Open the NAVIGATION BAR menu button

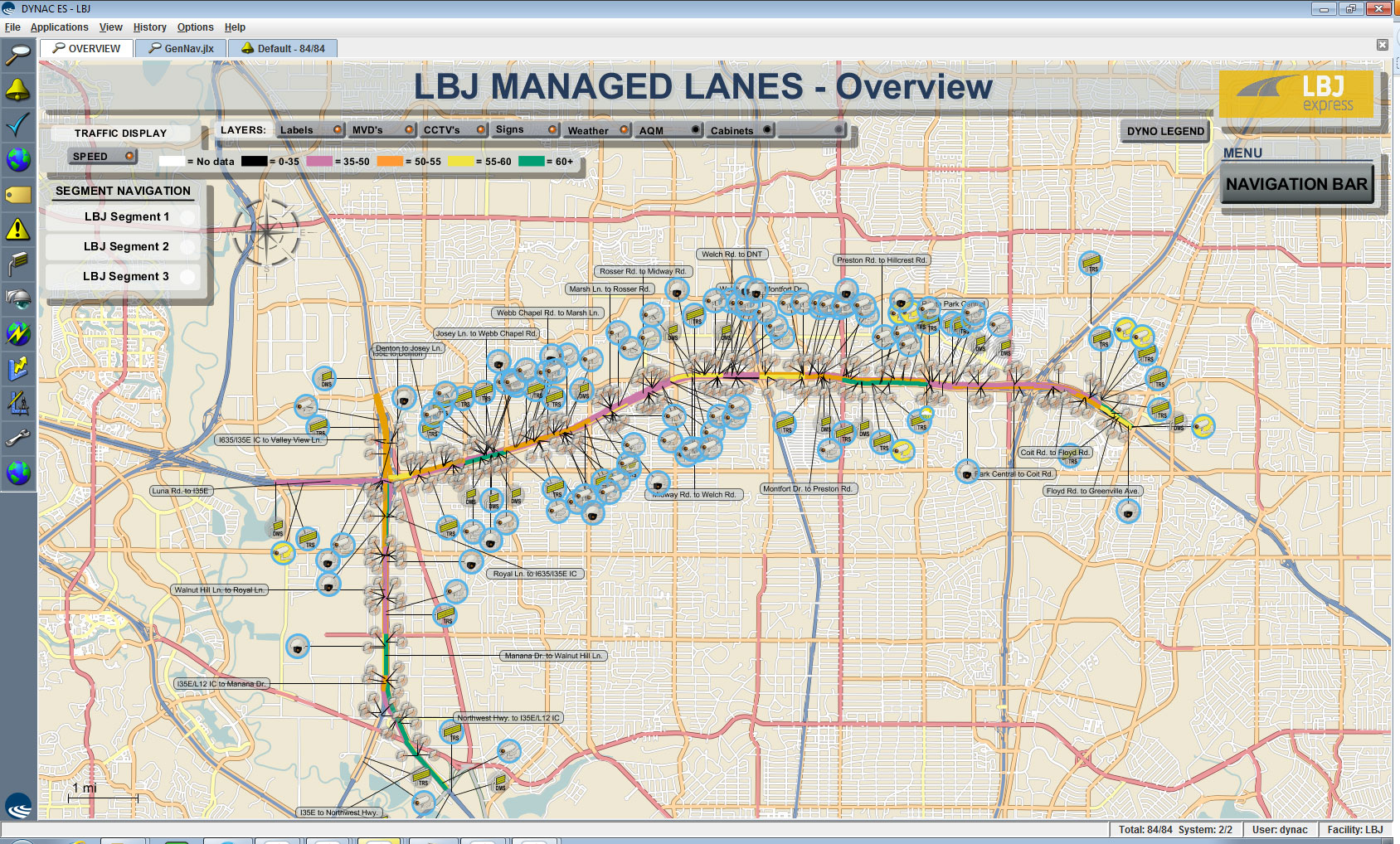tap(1296, 184)
